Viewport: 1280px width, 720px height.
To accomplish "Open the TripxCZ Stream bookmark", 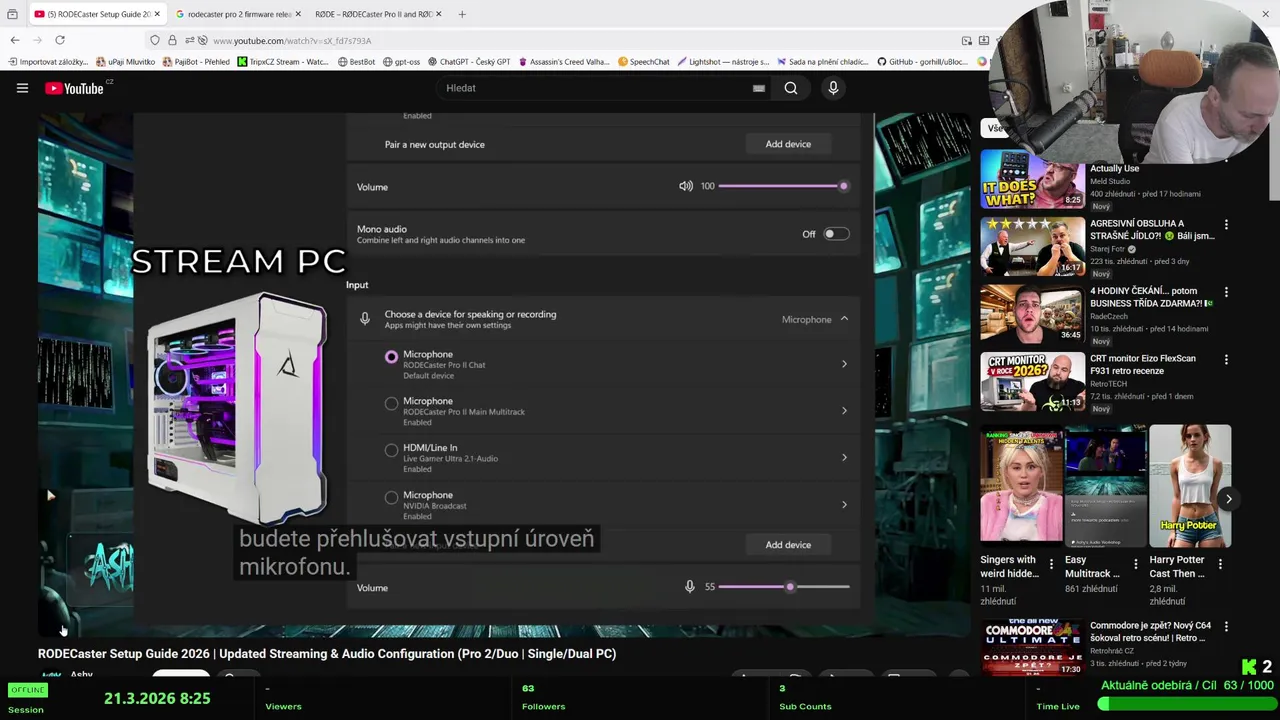I will (283, 62).
